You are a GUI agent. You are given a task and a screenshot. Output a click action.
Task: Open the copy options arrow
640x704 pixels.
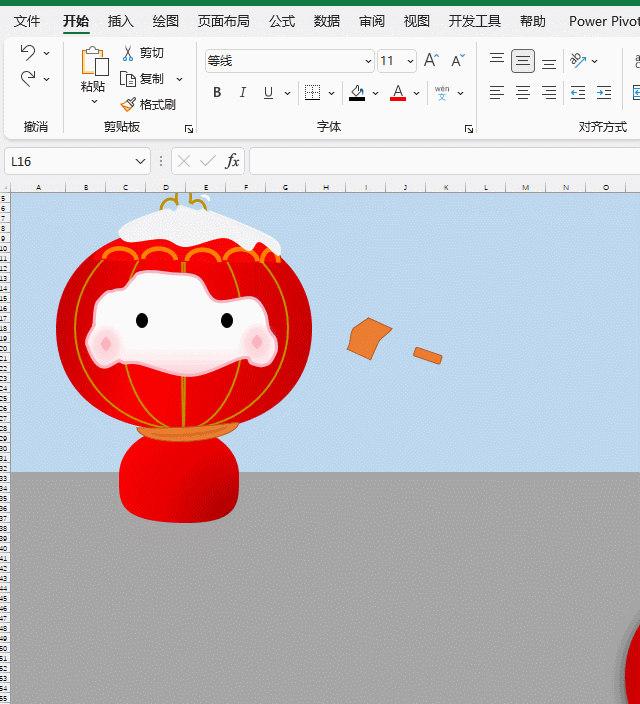pyautogui.click(x=180, y=79)
